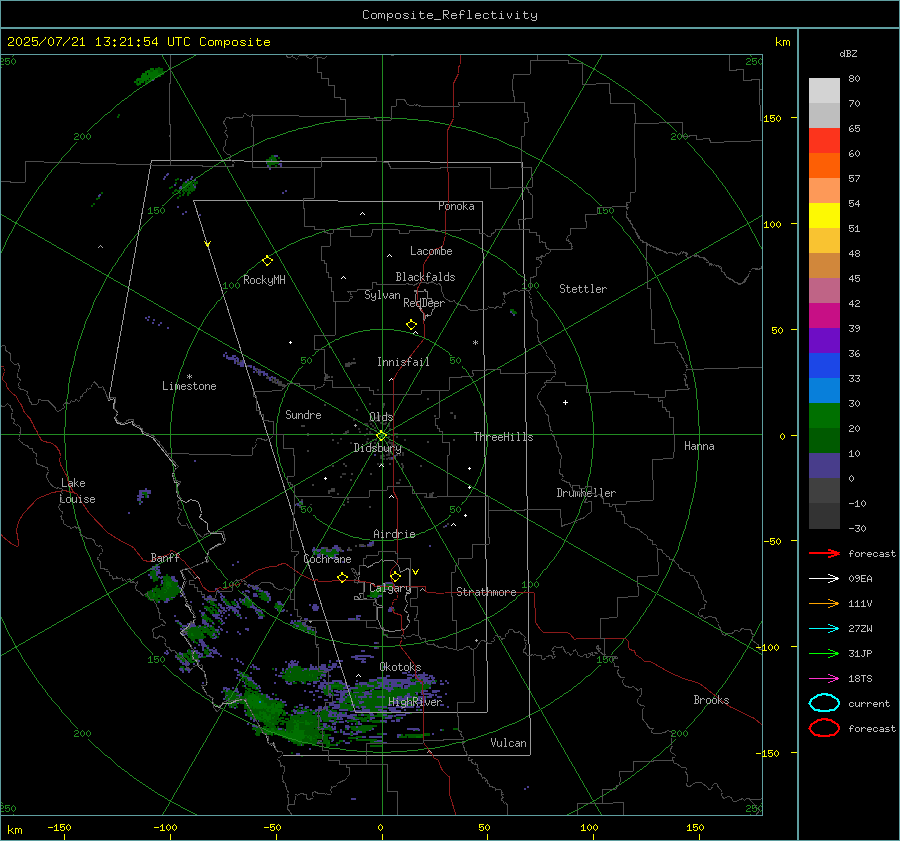Click yellow radar-center diamond above Didsbury
900x841 pixels.
[x=381, y=436]
